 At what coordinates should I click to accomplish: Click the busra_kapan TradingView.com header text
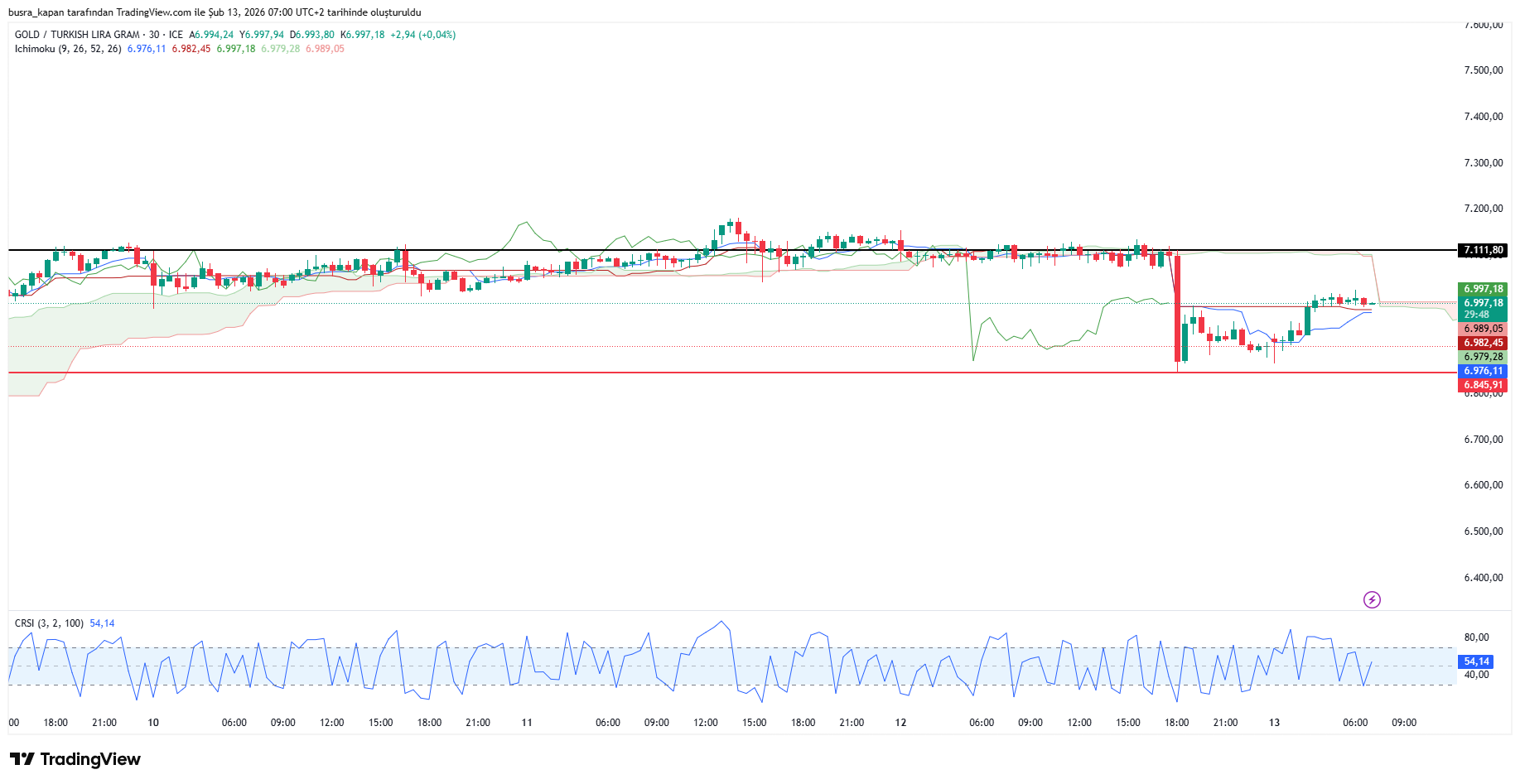215,12
